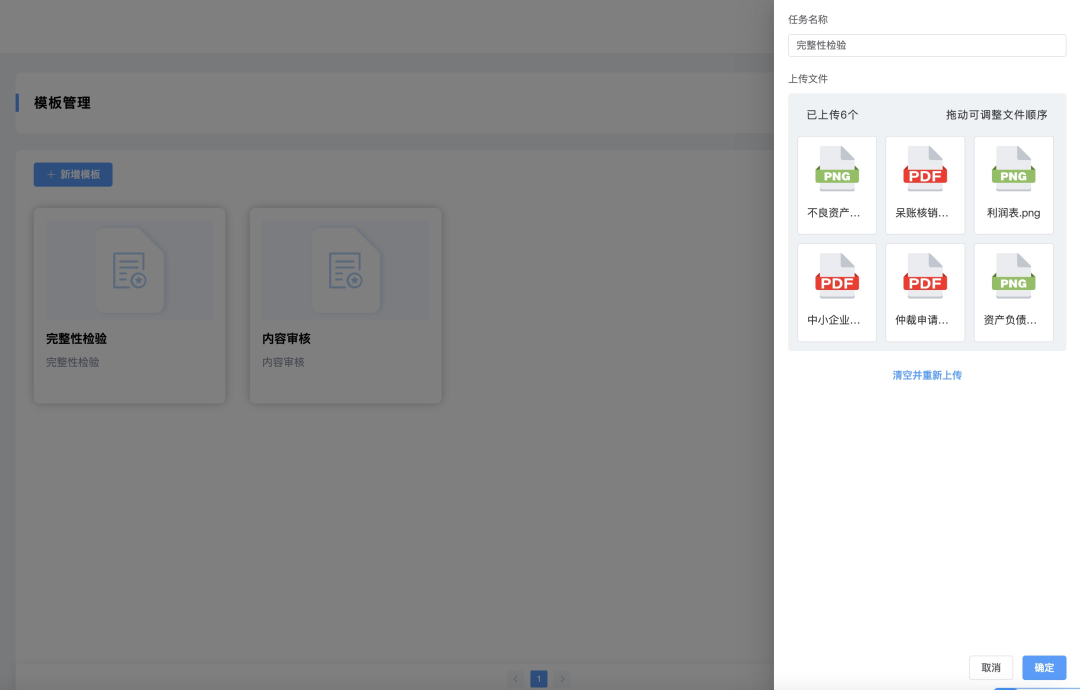
Task: Select the PNG icon for 资产负债 file
Action: click(x=1013, y=276)
